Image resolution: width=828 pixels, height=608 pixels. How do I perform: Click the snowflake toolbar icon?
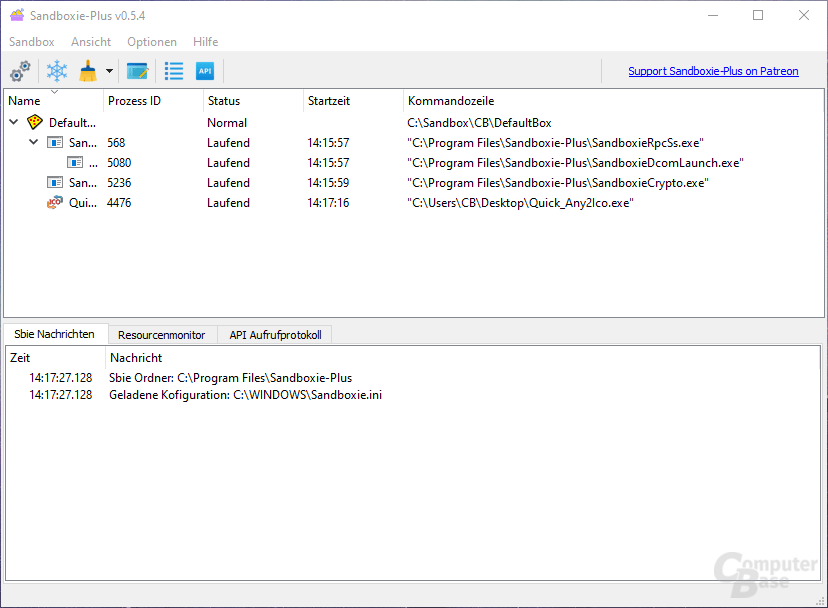click(57, 71)
